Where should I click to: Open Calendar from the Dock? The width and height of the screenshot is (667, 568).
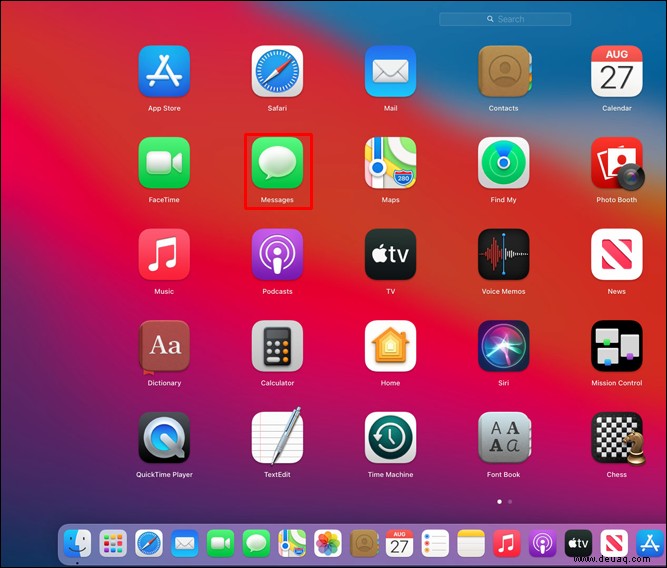pos(399,543)
